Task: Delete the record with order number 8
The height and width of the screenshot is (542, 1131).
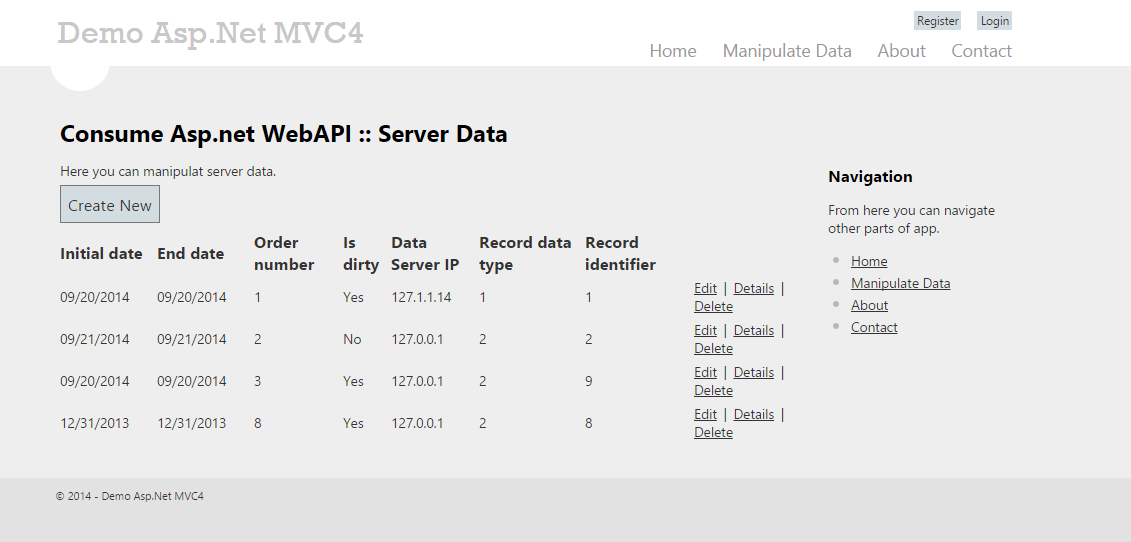Action: coord(713,432)
